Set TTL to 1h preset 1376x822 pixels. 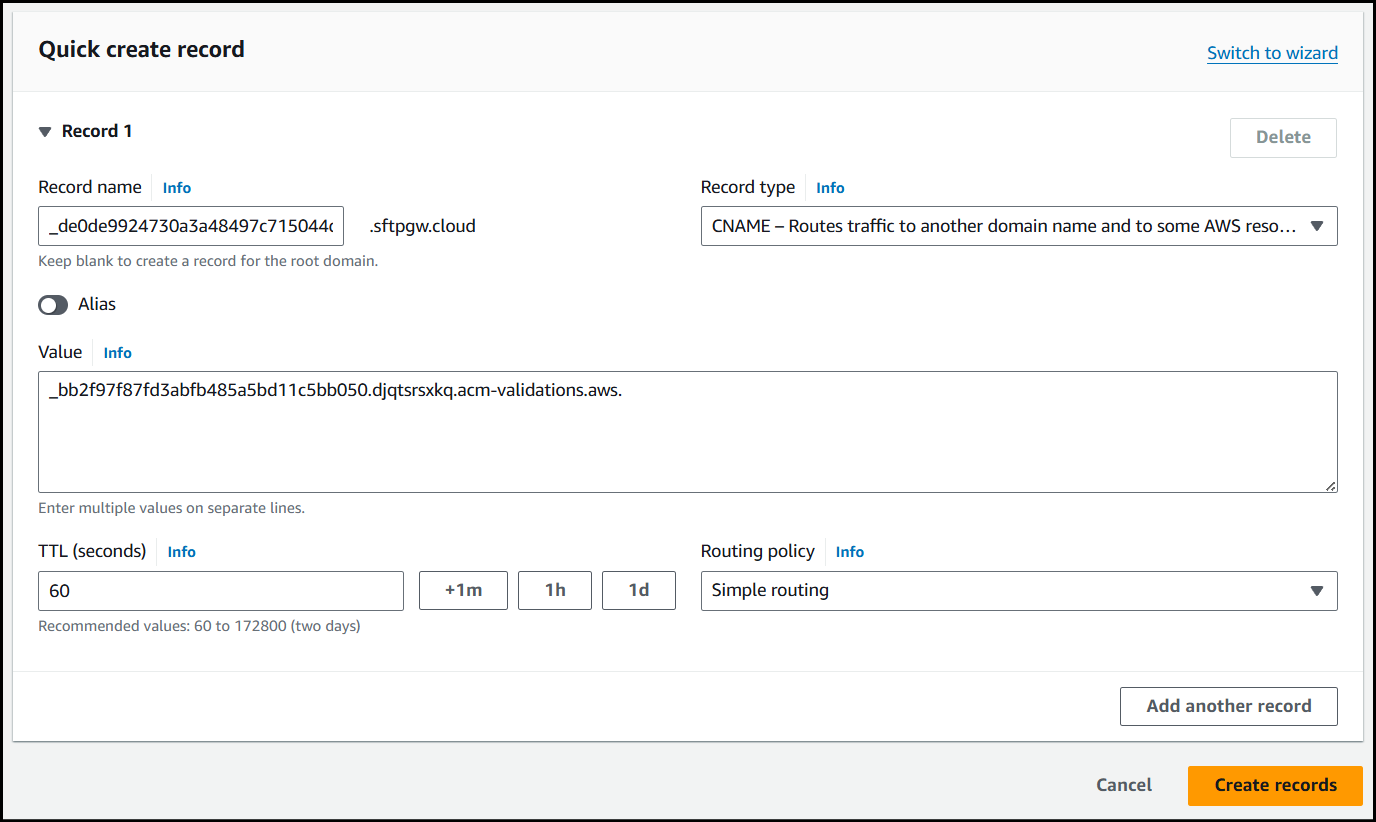[555, 591]
